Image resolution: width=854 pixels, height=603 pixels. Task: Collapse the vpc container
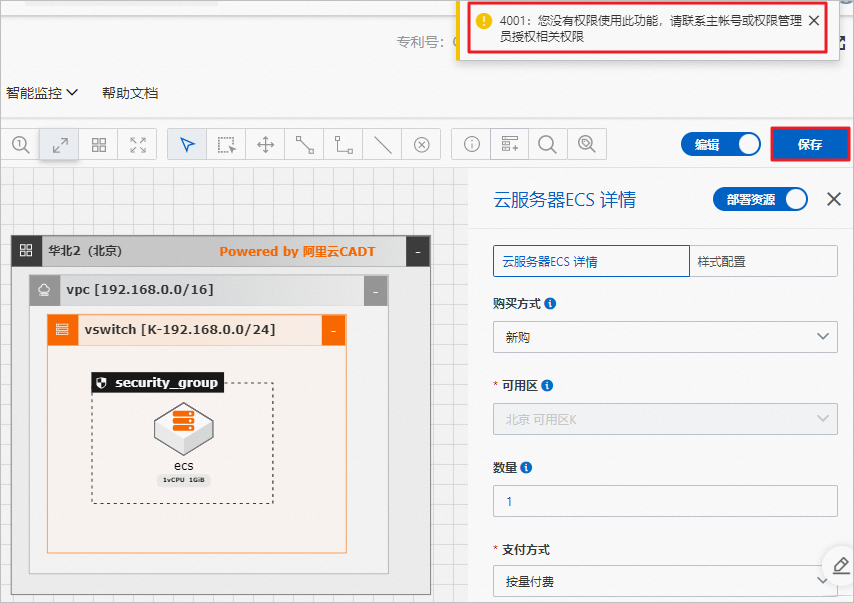[x=375, y=291]
